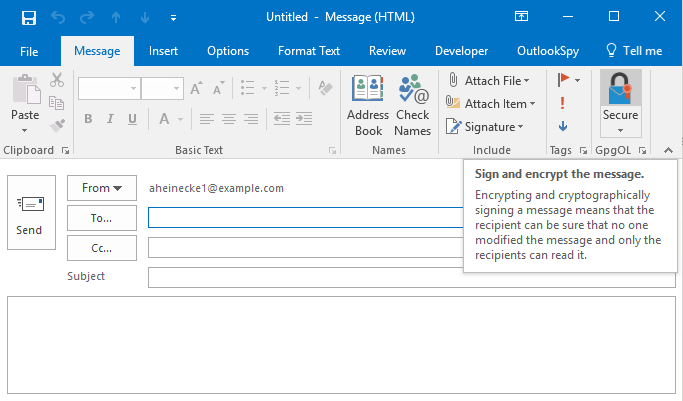Screen dimensions: 683x401
Task: Switch to the Insert tab
Action: click(x=164, y=51)
